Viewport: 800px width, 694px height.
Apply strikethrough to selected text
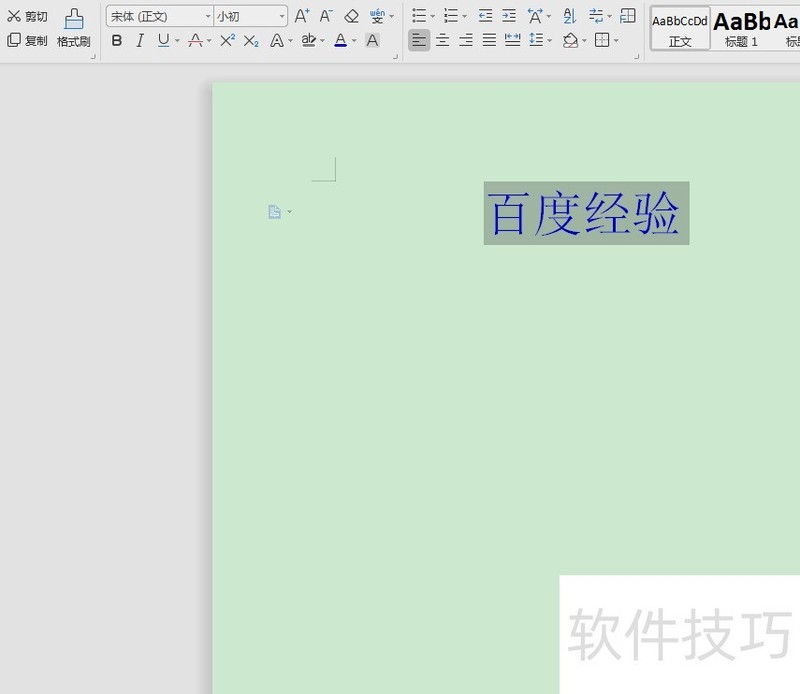(195, 40)
